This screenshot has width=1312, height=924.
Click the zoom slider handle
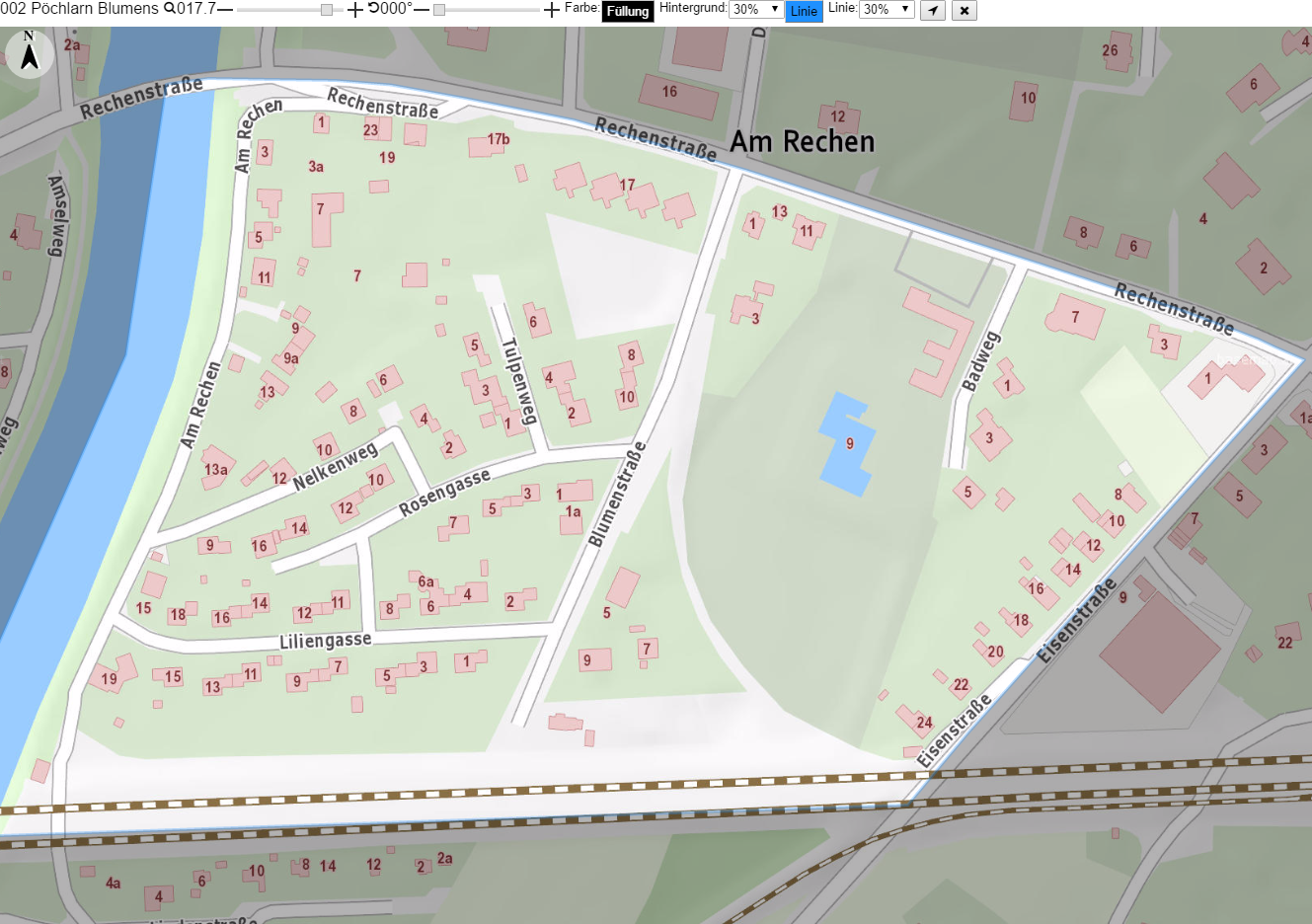pyautogui.click(x=327, y=10)
